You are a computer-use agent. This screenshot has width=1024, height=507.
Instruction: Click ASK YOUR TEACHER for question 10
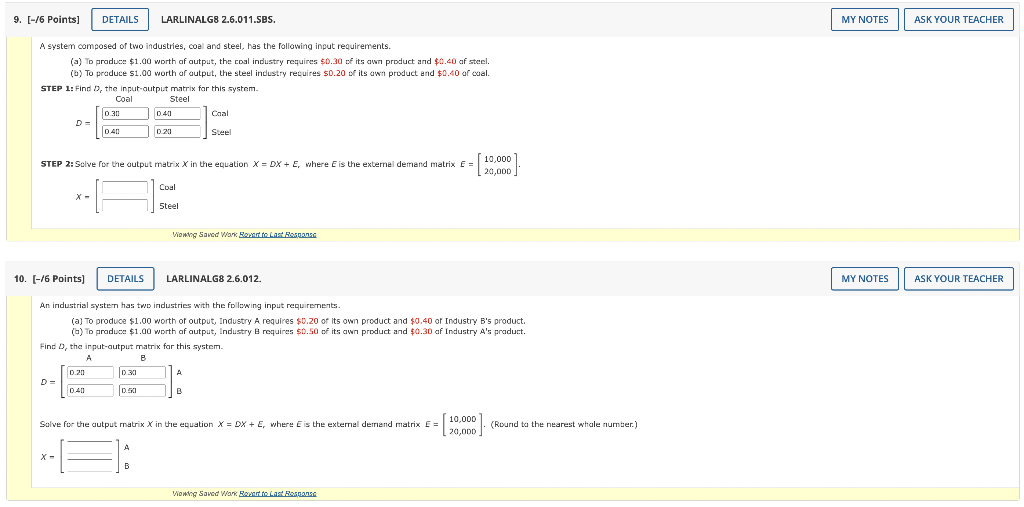click(959, 279)
